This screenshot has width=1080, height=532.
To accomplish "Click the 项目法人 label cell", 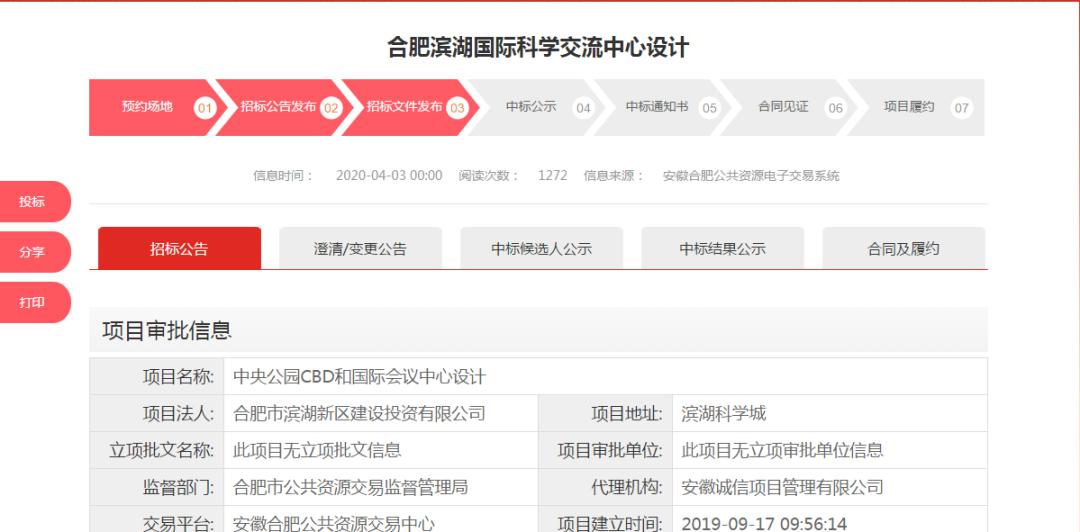I will coord(156,413).
